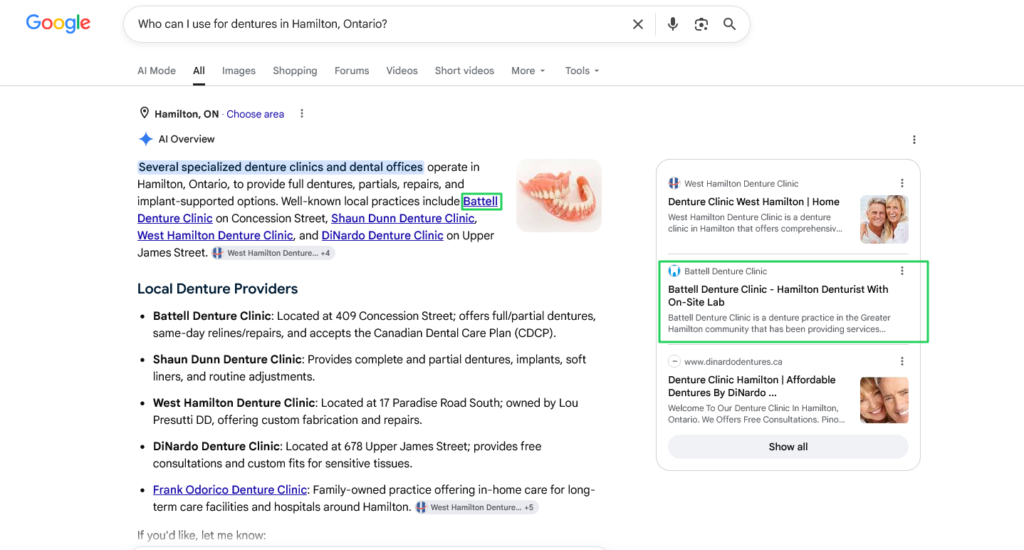Click the AI Overview sparkle icon

pos(146,139)
